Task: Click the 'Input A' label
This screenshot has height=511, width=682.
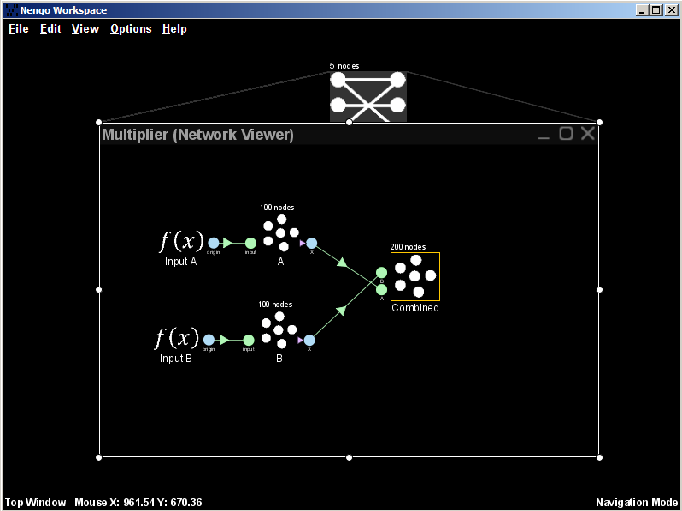Action: point(181,261)
